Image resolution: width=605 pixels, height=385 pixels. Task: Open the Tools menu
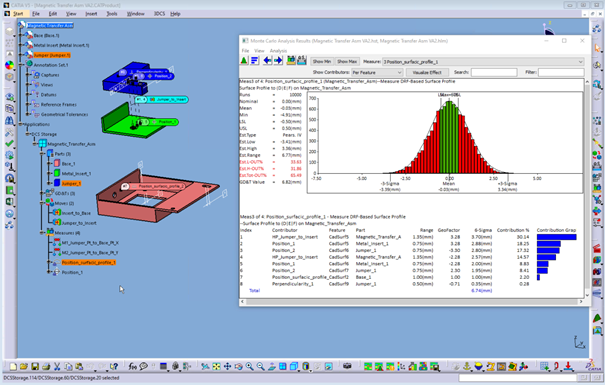(112, 14)
